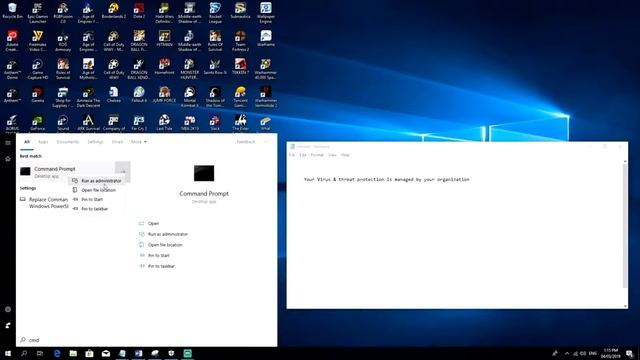The height and width of the screenshot is (360, 640).
Task: Select Amnesia The Dark Descent icon
Action: (x=88, y=97)
